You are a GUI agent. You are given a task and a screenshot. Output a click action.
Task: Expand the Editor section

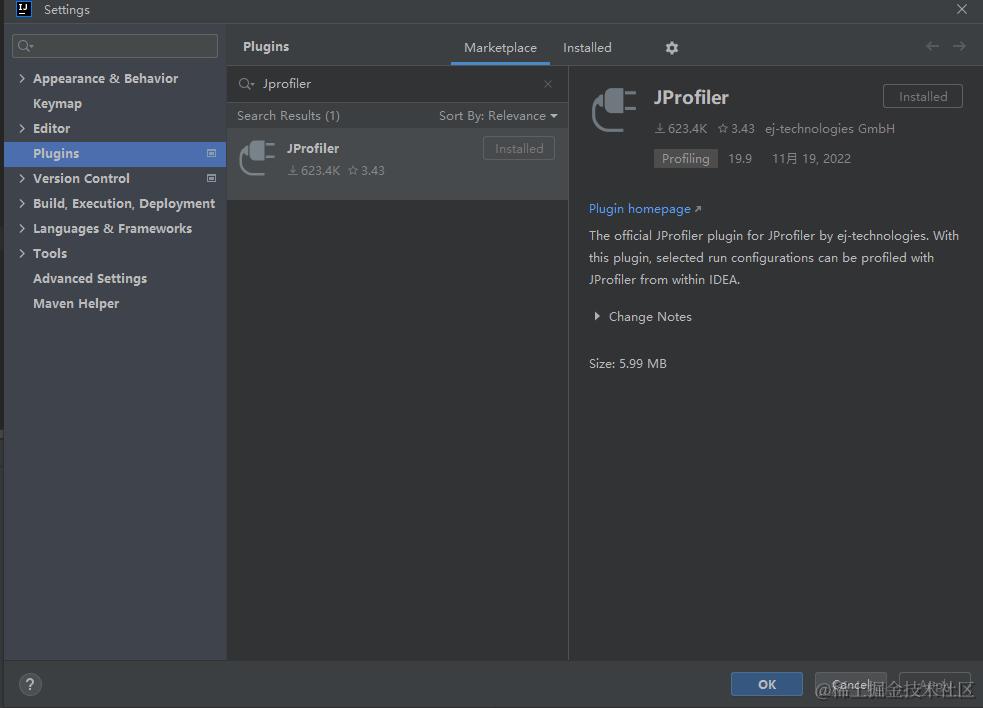click(x=22, y=129)
